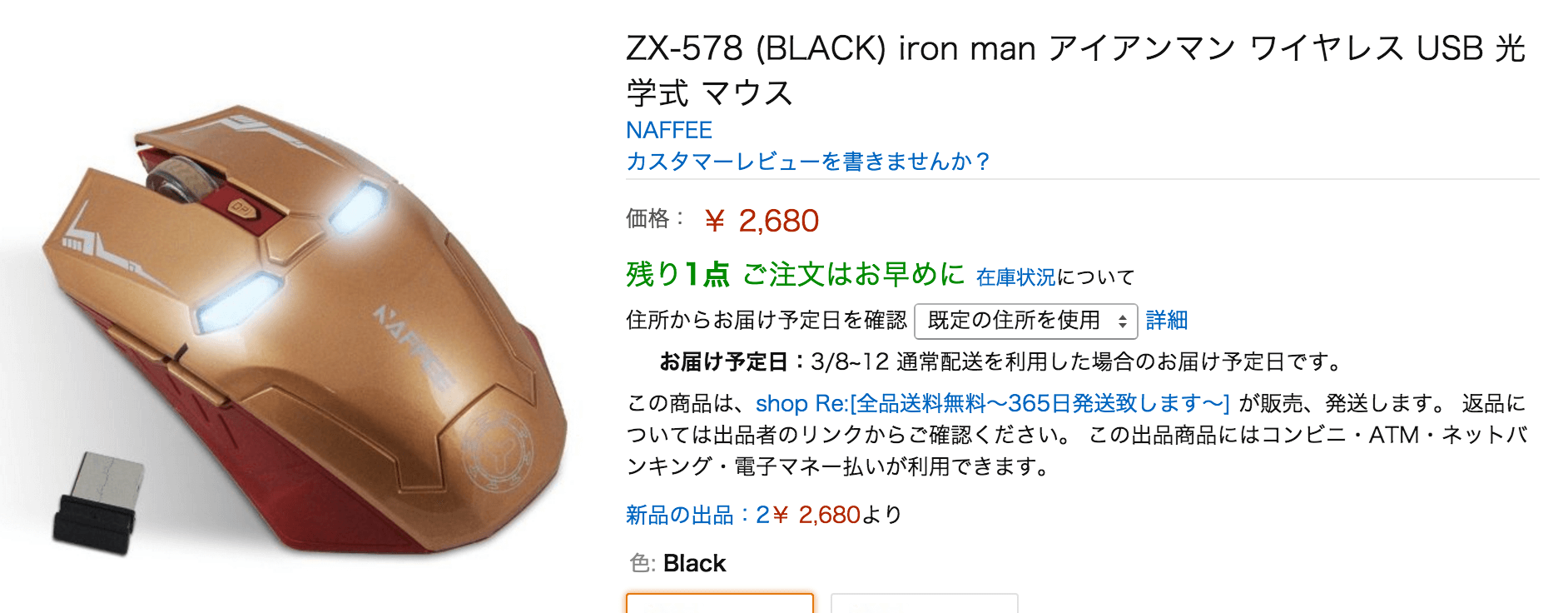Visit the NAFFEE brand page

[668, 130]
